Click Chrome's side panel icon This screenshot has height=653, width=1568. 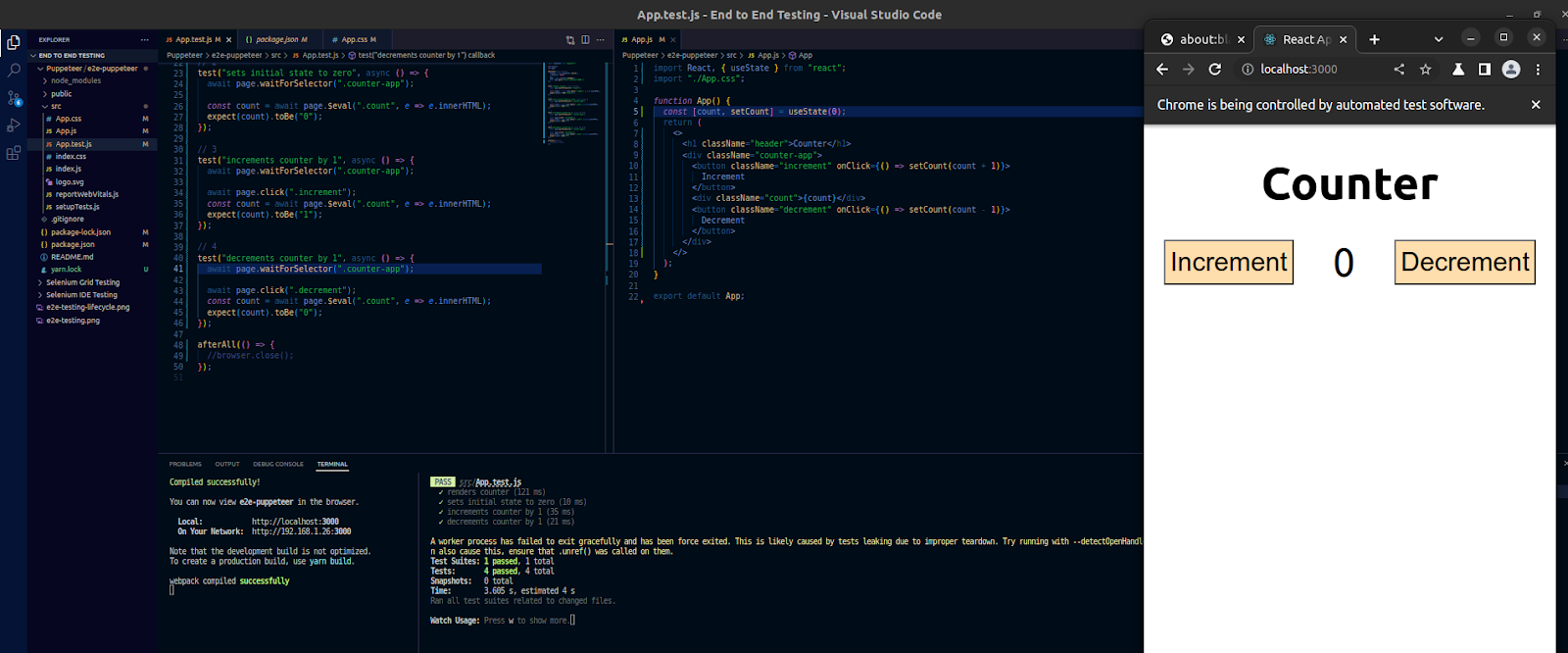1485,70
